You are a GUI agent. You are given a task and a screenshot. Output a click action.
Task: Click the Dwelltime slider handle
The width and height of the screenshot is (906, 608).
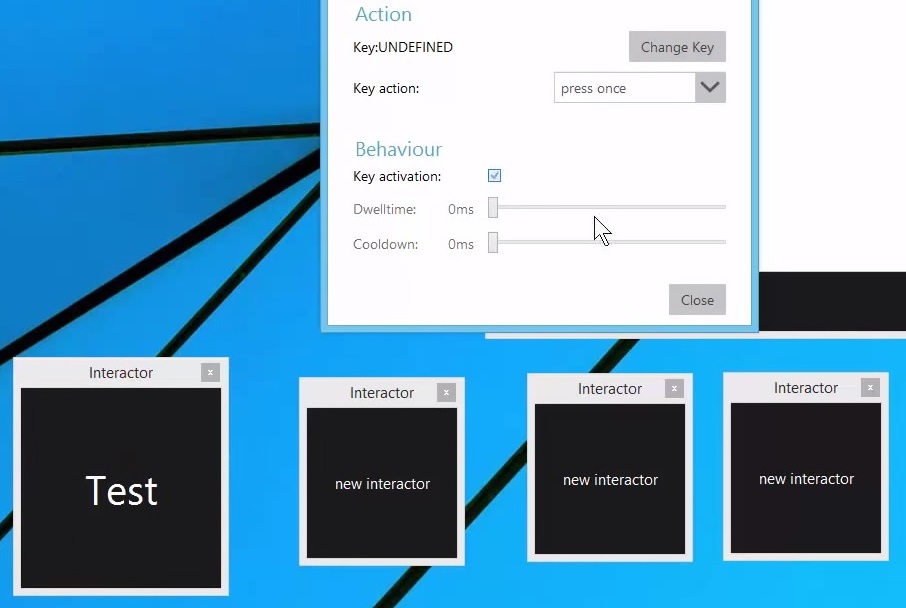coord(493,208)
